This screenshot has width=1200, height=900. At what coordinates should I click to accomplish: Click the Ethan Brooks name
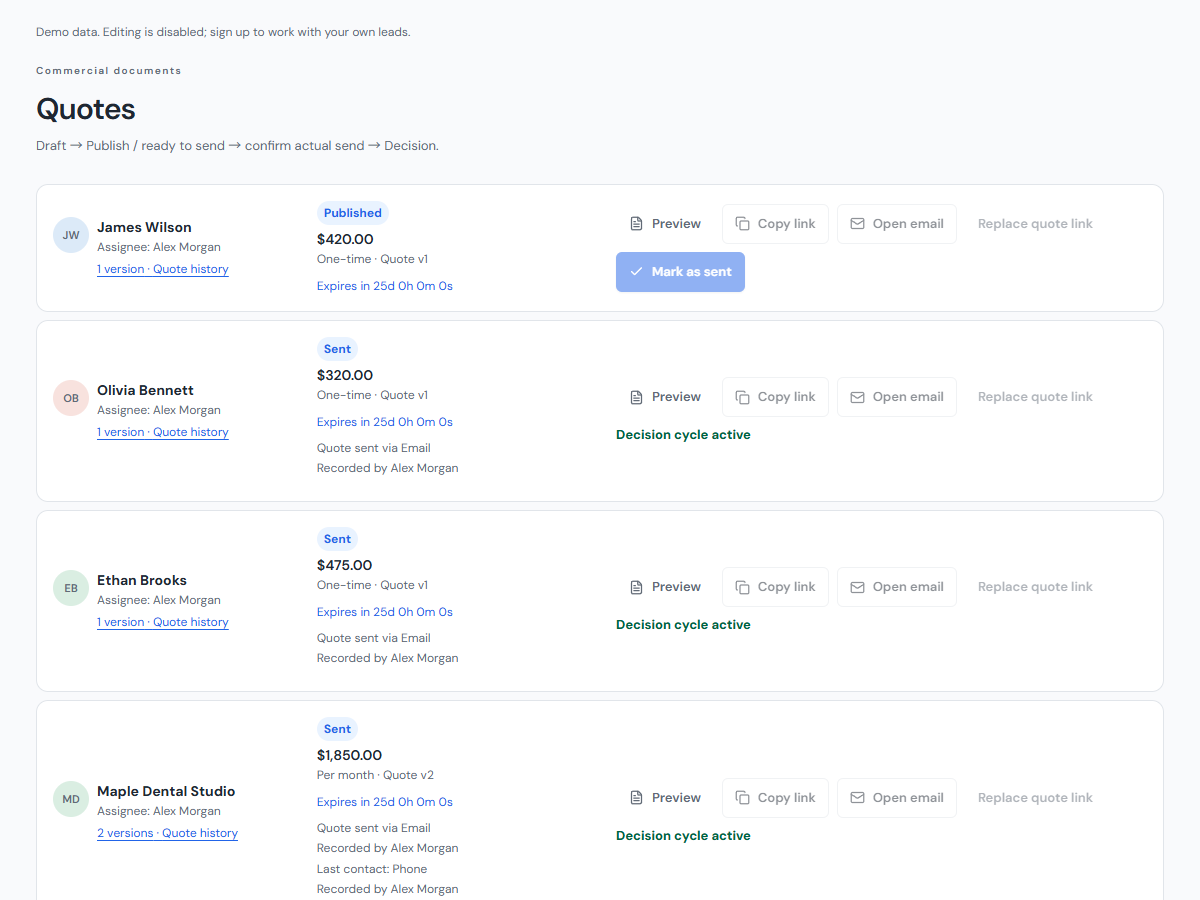(142, 580)
